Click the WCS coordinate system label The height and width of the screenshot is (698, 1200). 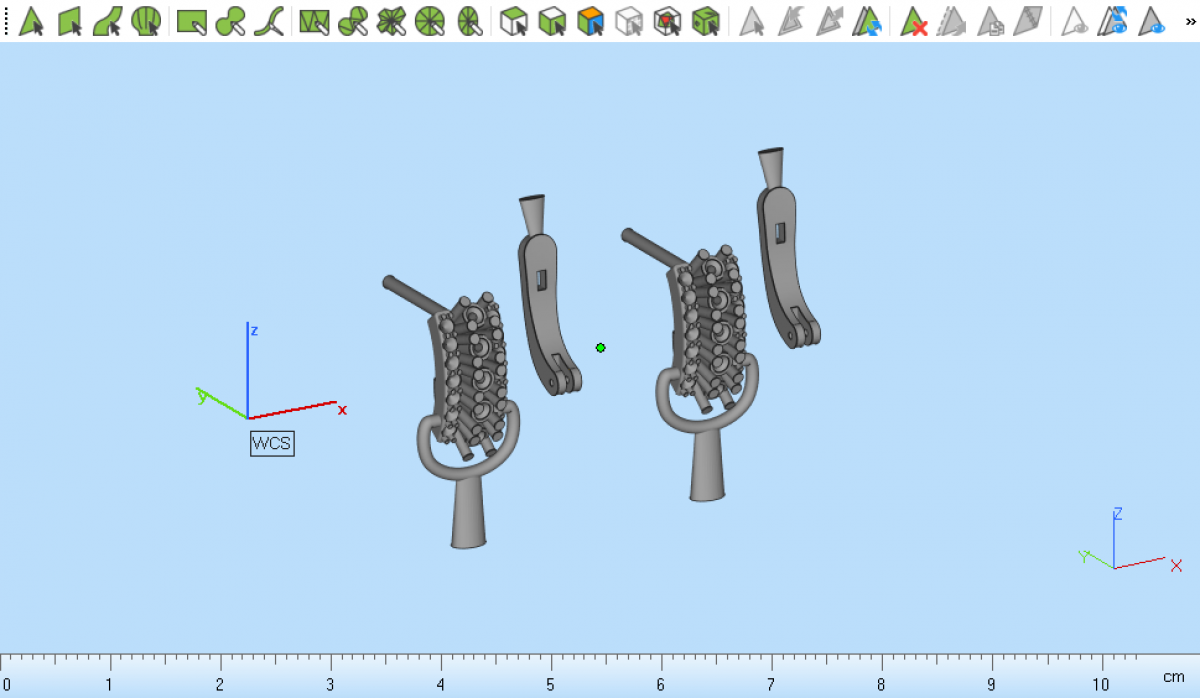(272, 443)
